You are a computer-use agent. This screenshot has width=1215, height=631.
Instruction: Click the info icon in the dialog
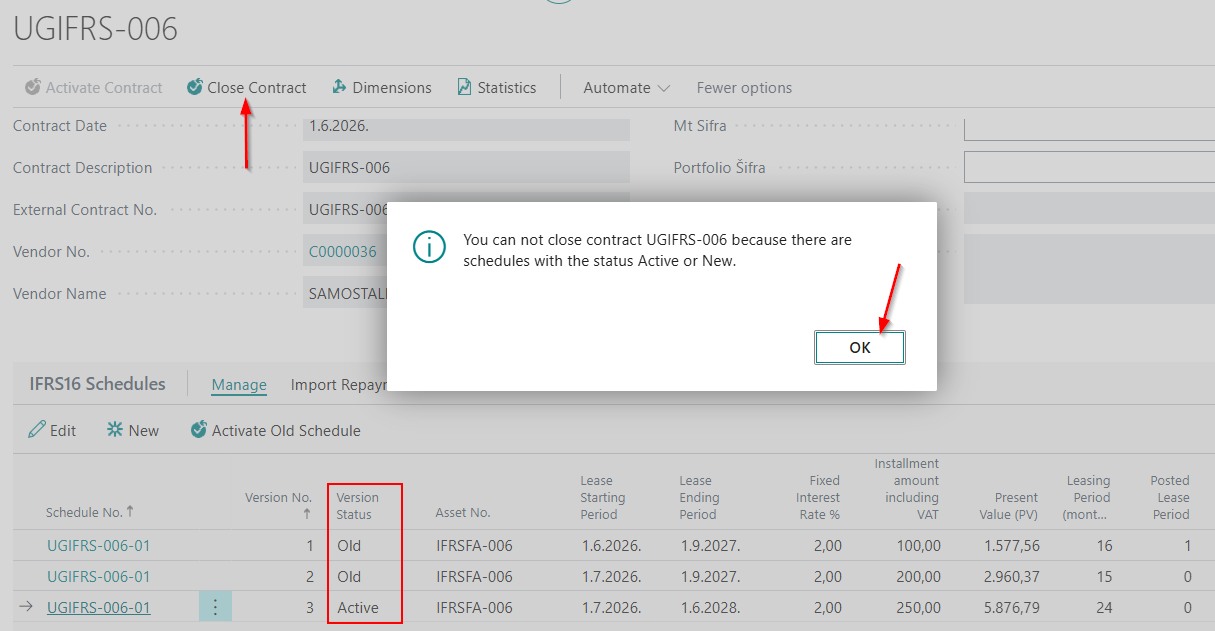click(x=429, y=246)
